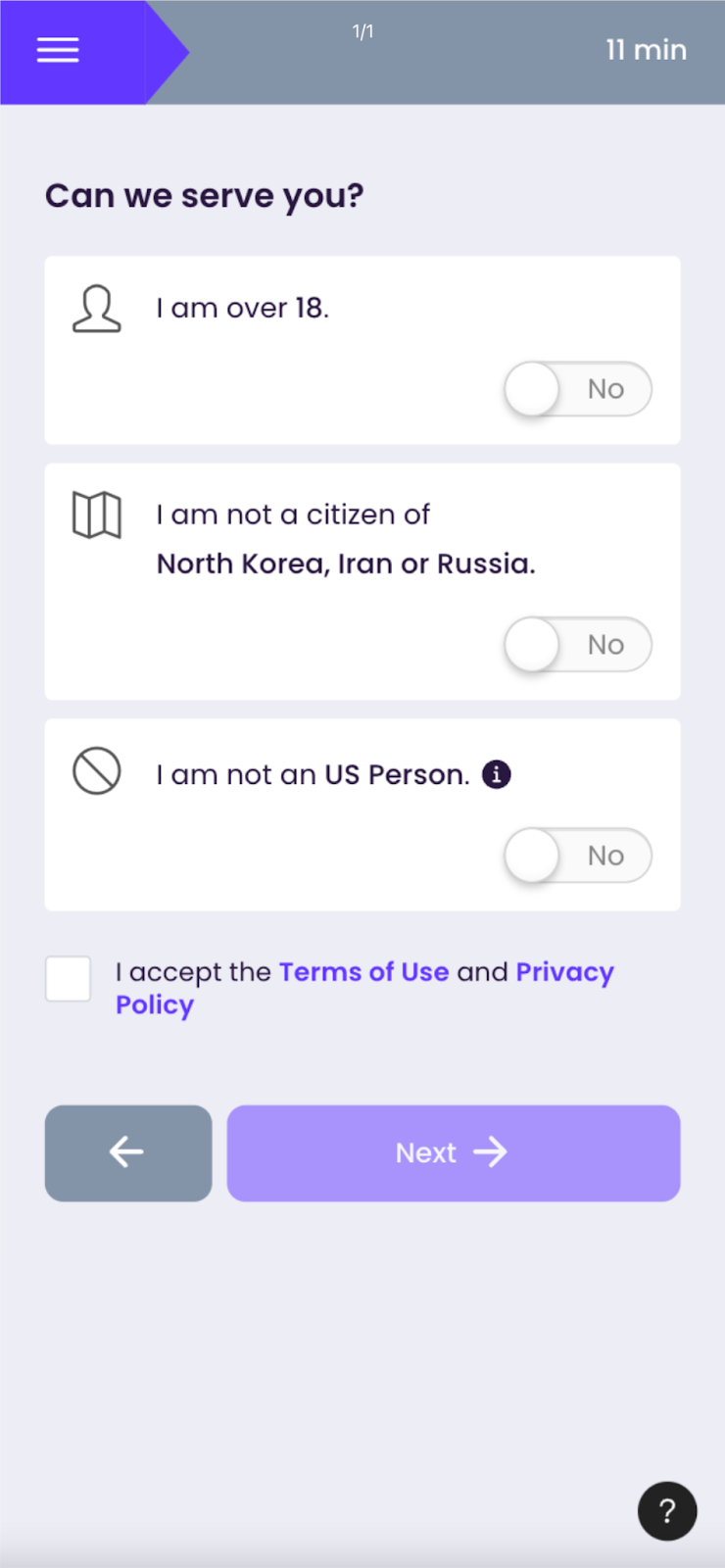This screenshot has width=725, height=1568.
Task: Open the help question mark button
Action: 667,1510
